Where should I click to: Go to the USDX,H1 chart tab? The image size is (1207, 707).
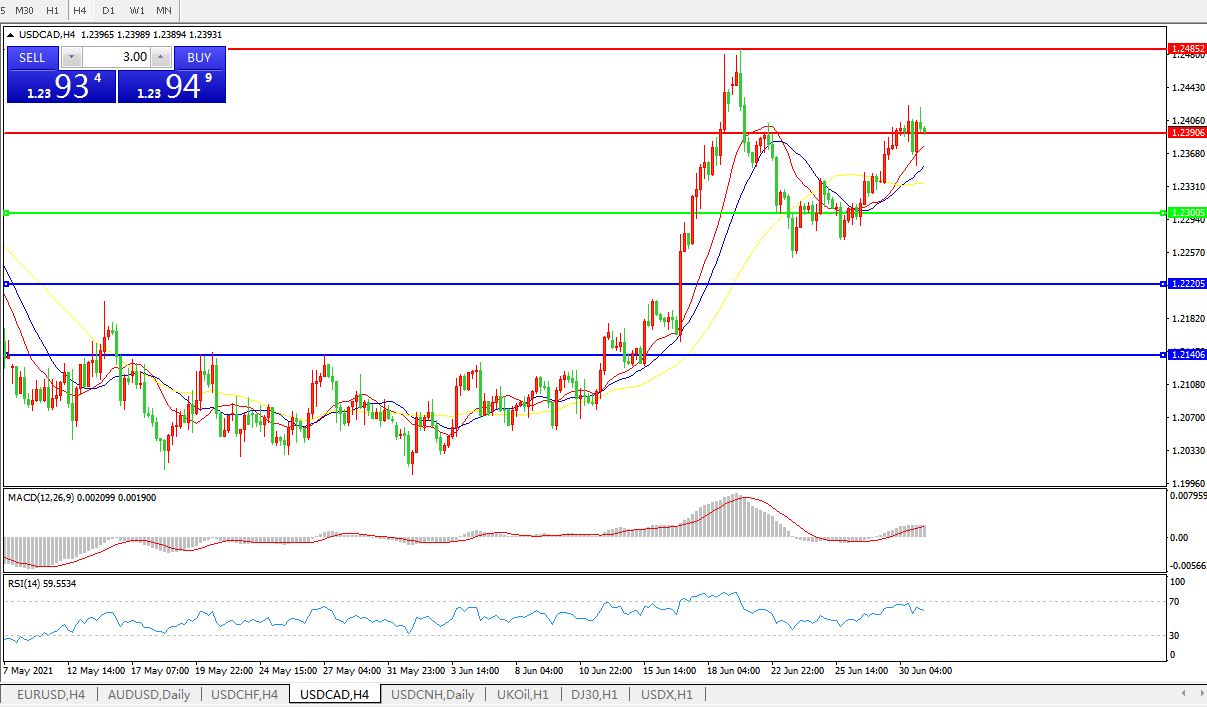666,694
